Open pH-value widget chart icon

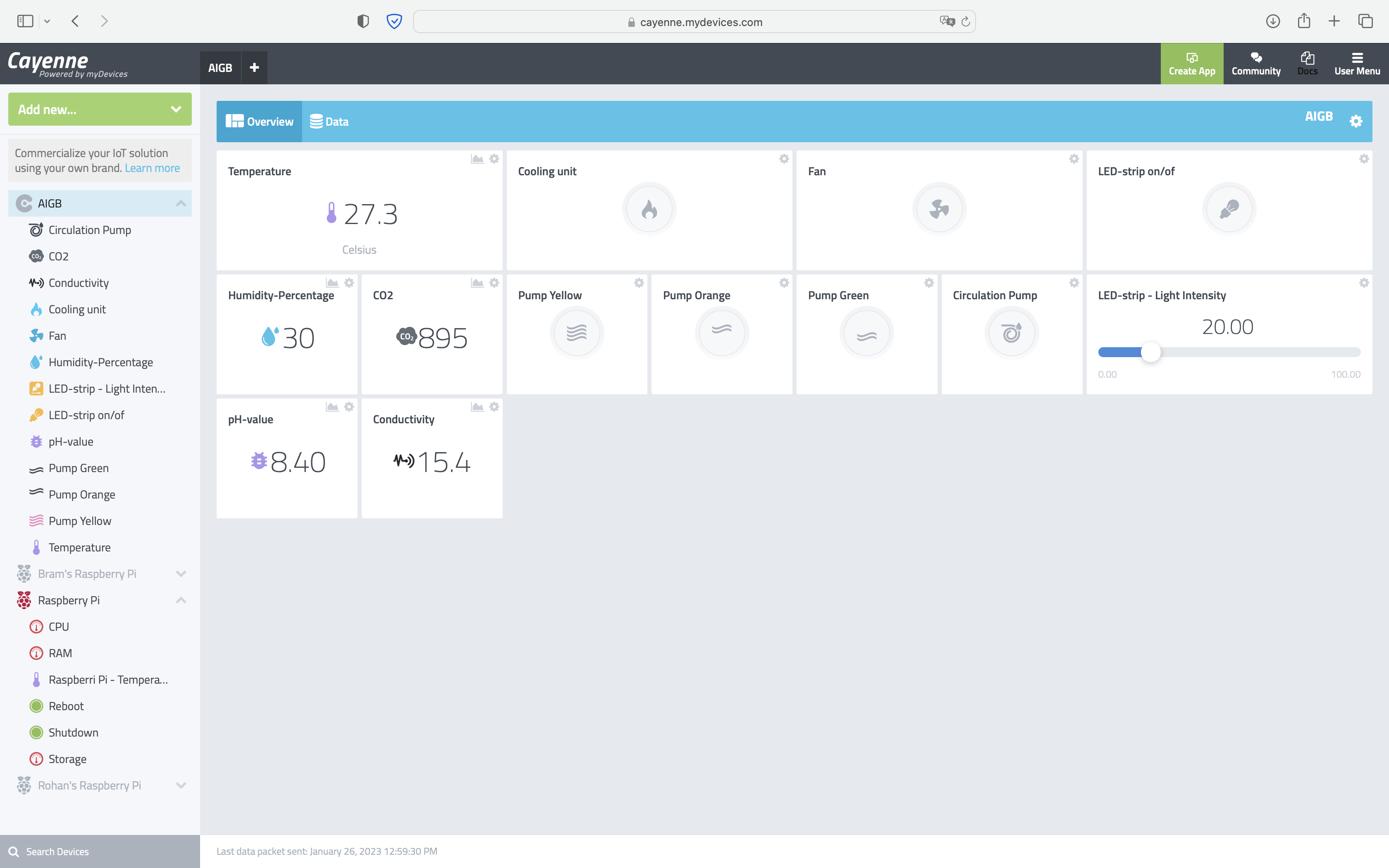pos(332,407)
